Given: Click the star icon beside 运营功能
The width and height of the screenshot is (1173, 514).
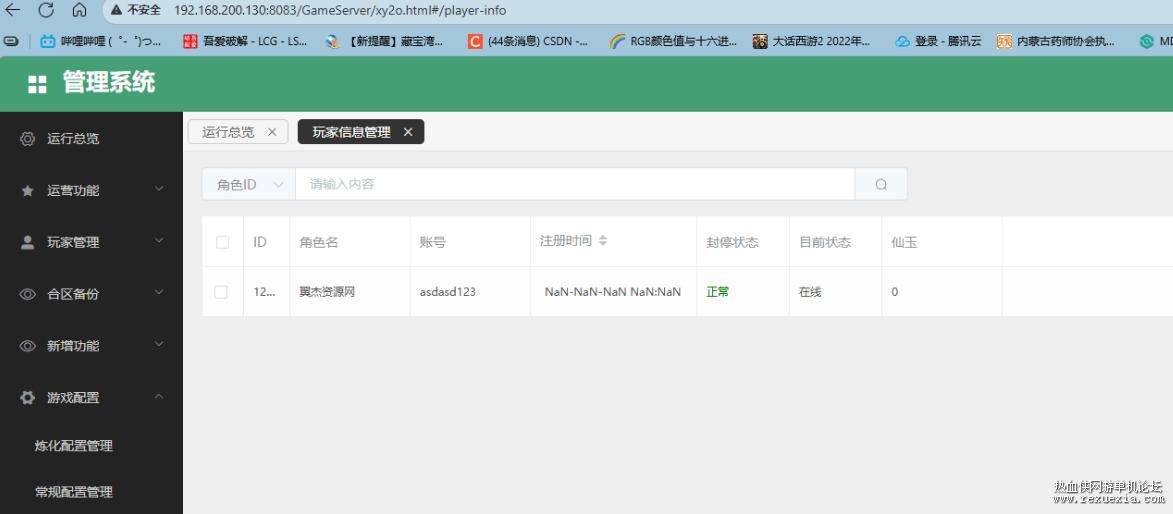Looking at the screenshot, I should 28,191.
